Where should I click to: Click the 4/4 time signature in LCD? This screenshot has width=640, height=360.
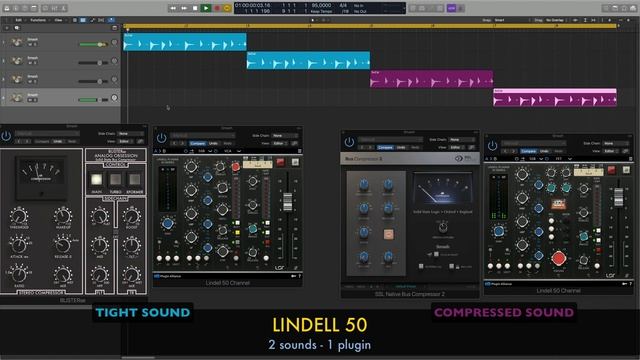point(344,5)
